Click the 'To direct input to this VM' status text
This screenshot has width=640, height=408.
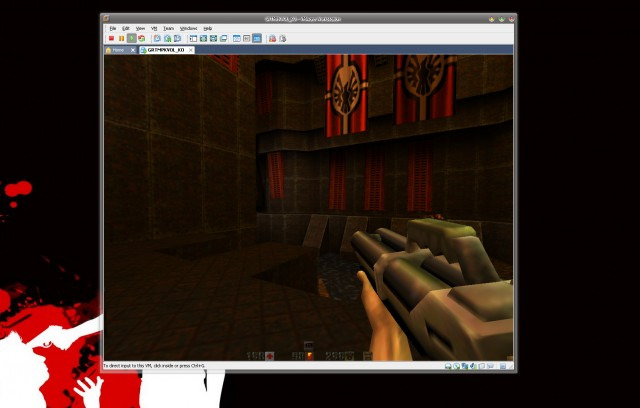pos(154,366)
